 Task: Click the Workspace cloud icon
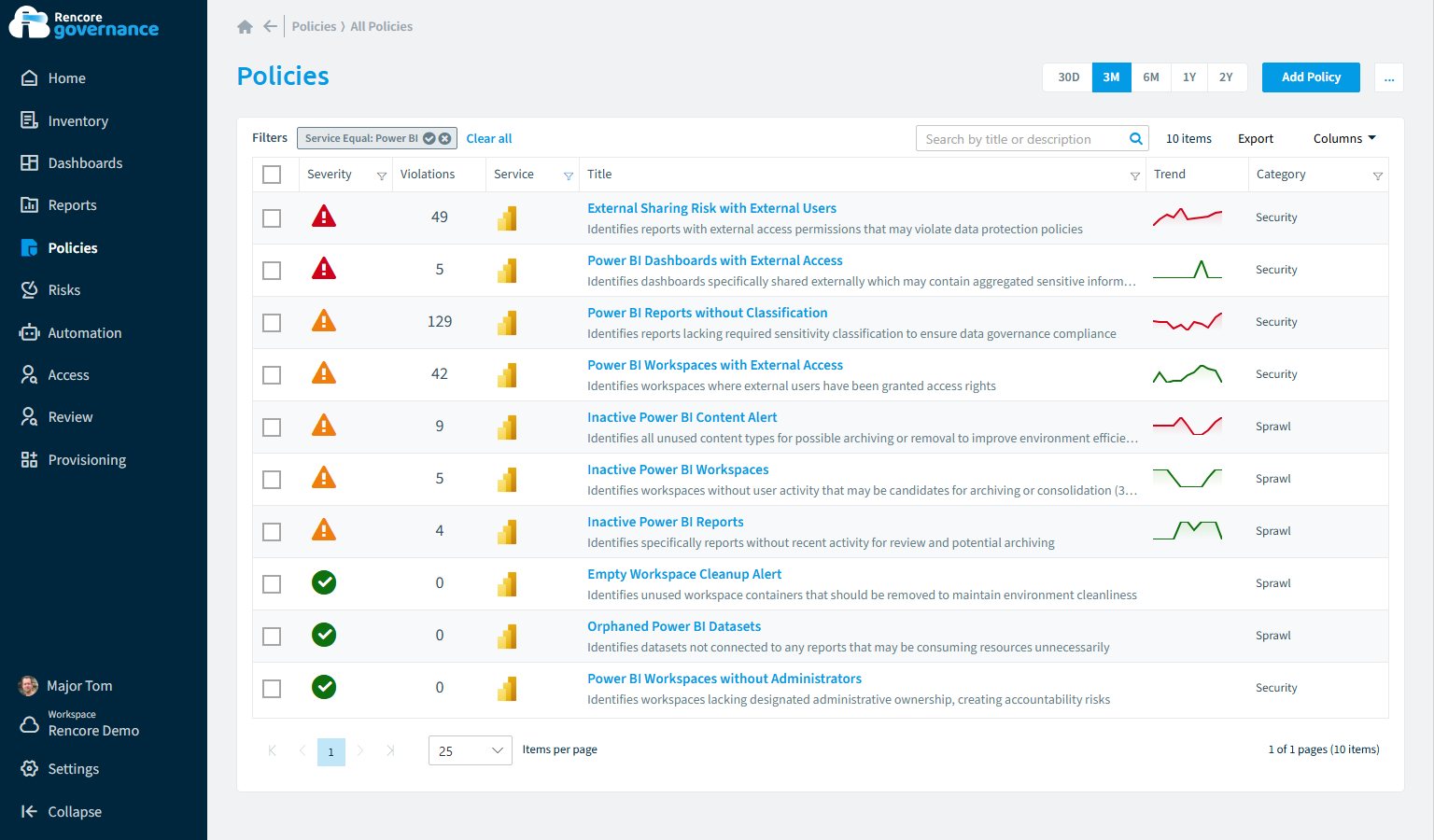(30, 724)
